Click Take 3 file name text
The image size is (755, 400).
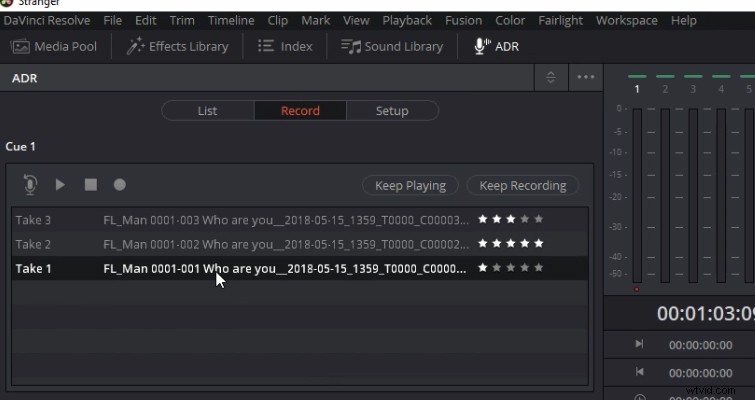coord(286,220)
